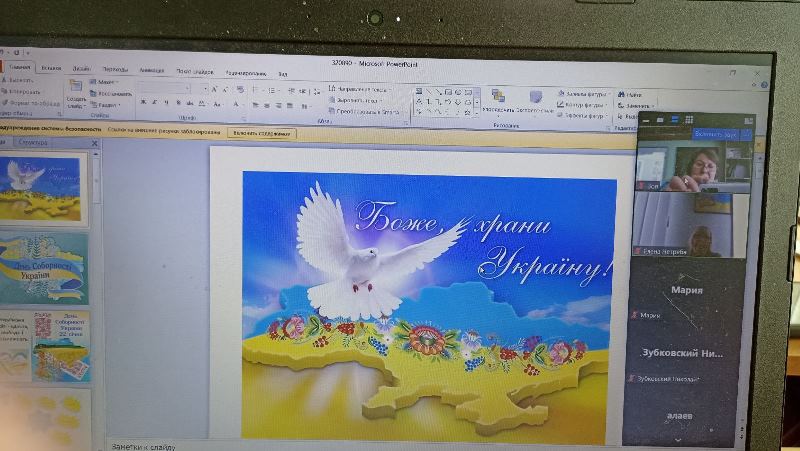
Task: Click Zoom panel minimize-video icon
Action: coord(646,120)
